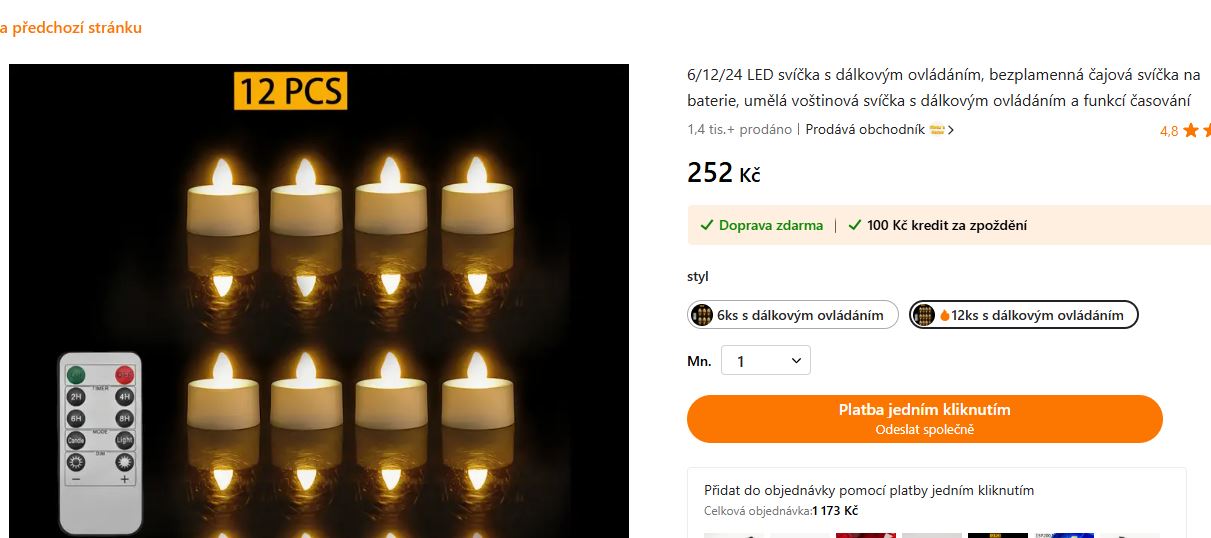Click the flame icon on 12ks option
The image size is (1211, 538).
tap(944, 316)
